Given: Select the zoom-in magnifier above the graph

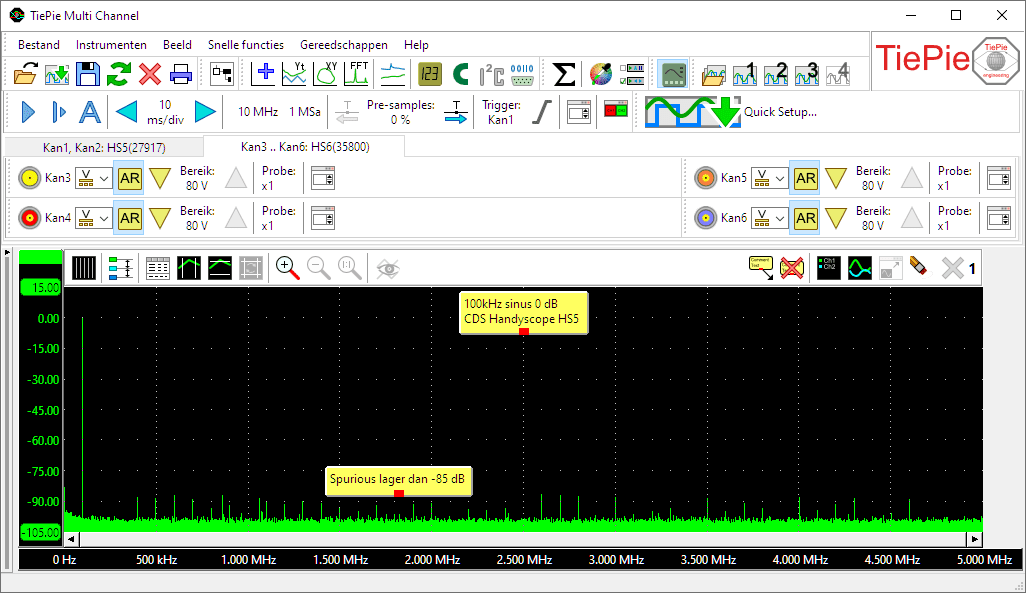Looking at the screenshot, I should tap(285, 268).
